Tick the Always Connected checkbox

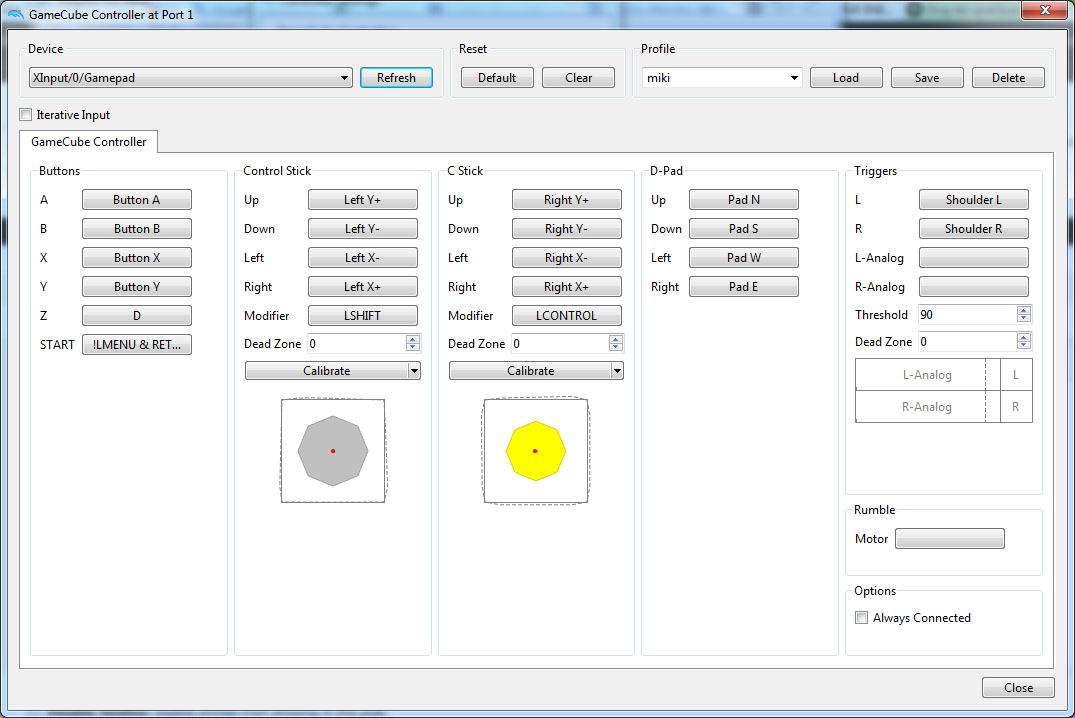pos(862,617)
